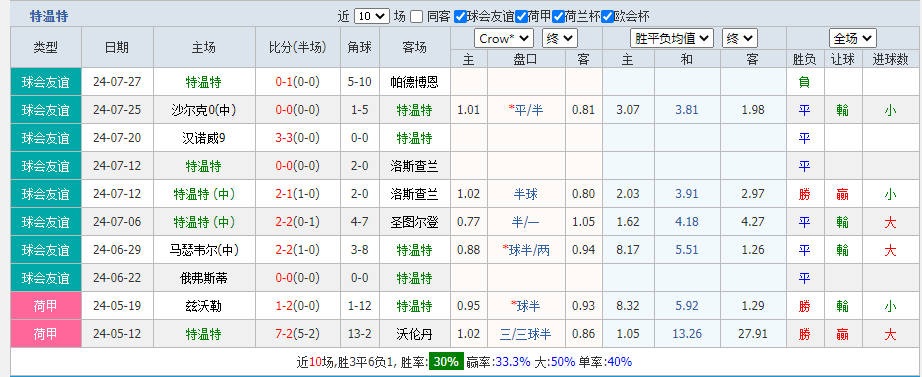The image size is (922, 377).
Task: Open the Crow* bookmaker dropdown
Action: (504, 39)
